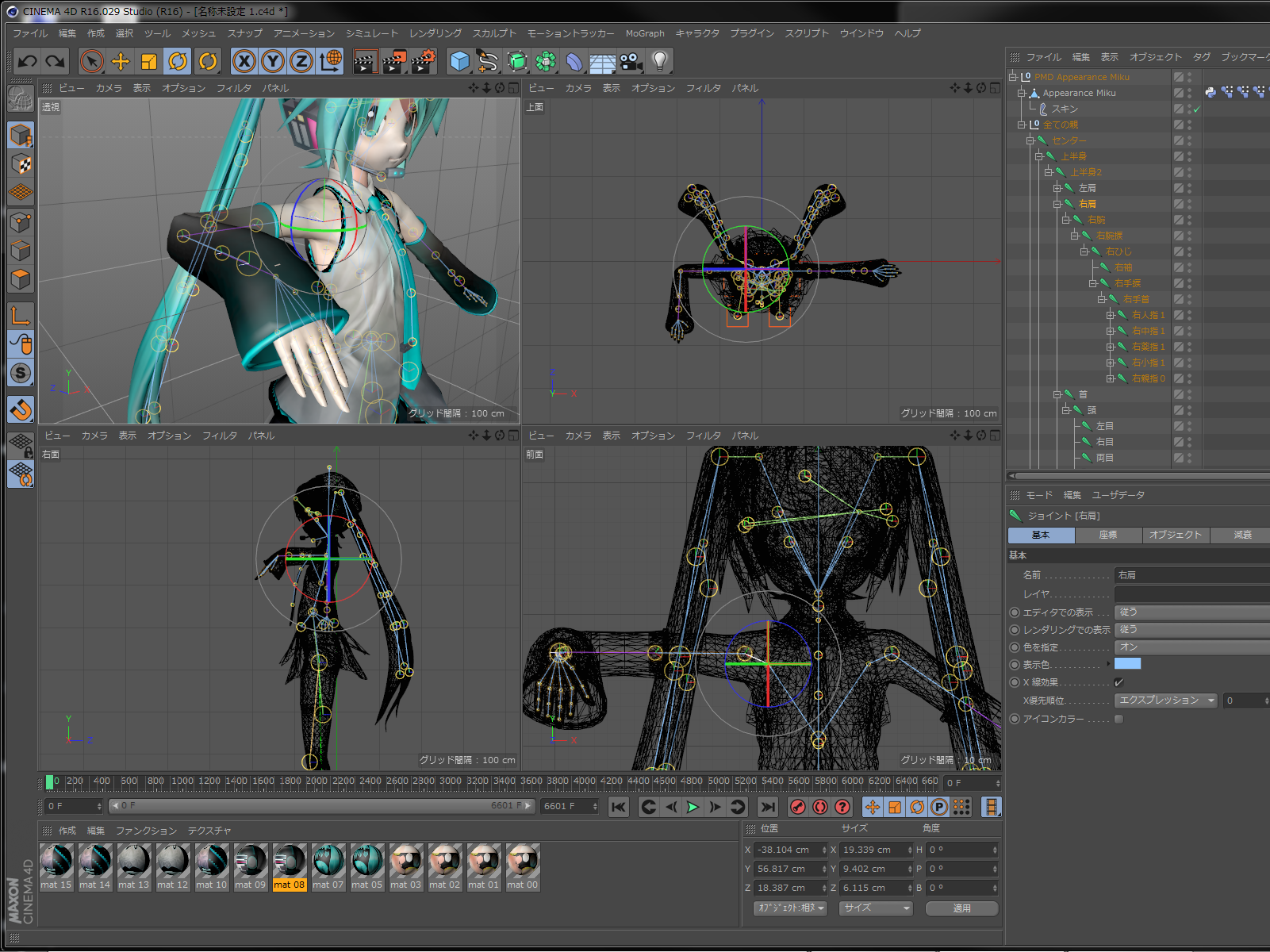This screenshot has height=952, width=1270.
Task: Open the MoGraph menu
Action: (x=644, y=33)
